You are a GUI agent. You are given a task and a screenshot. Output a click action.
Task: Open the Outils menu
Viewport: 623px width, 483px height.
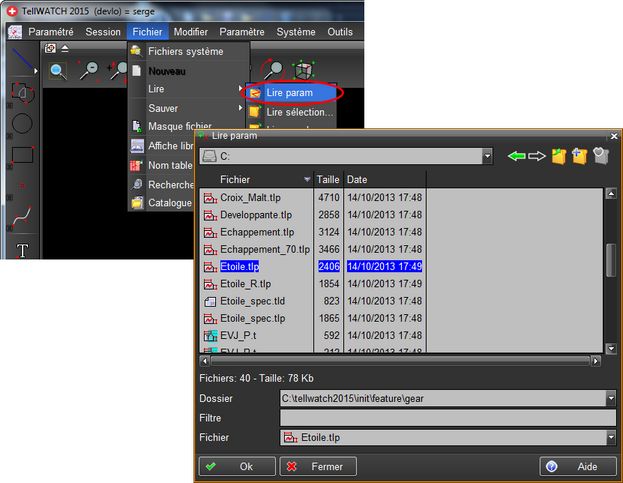pyautogui.click(x=340, y=32)
